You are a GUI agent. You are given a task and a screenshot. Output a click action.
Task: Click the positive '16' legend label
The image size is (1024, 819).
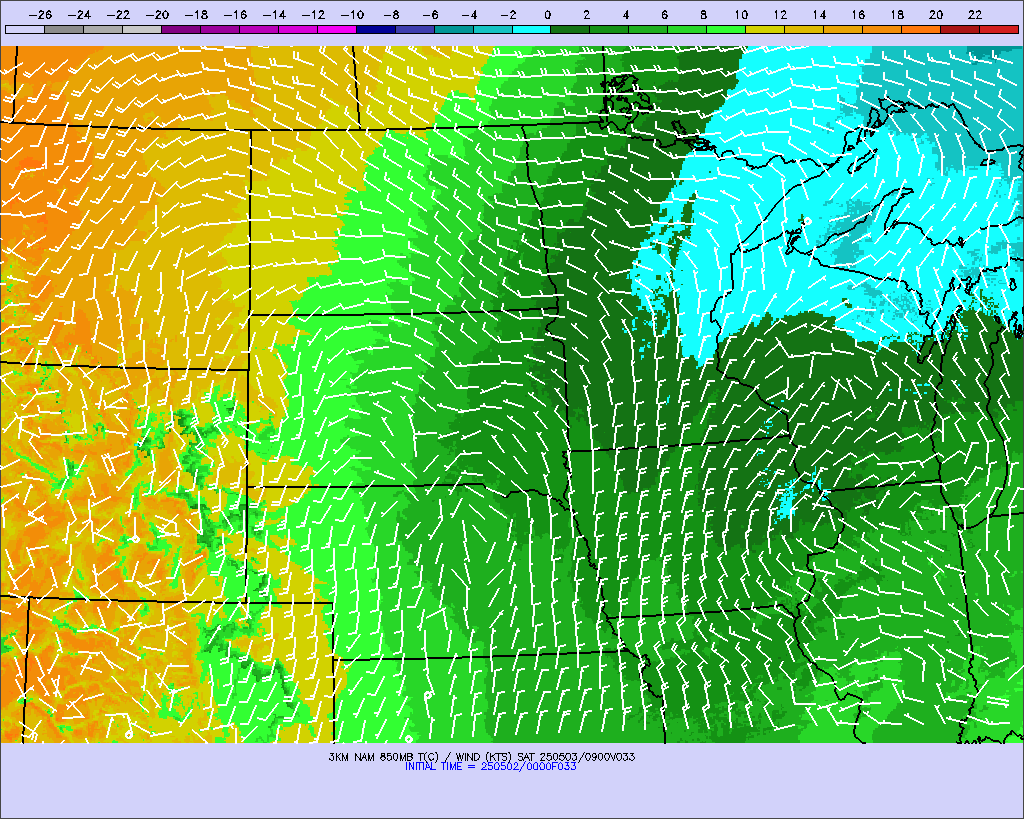858,14
